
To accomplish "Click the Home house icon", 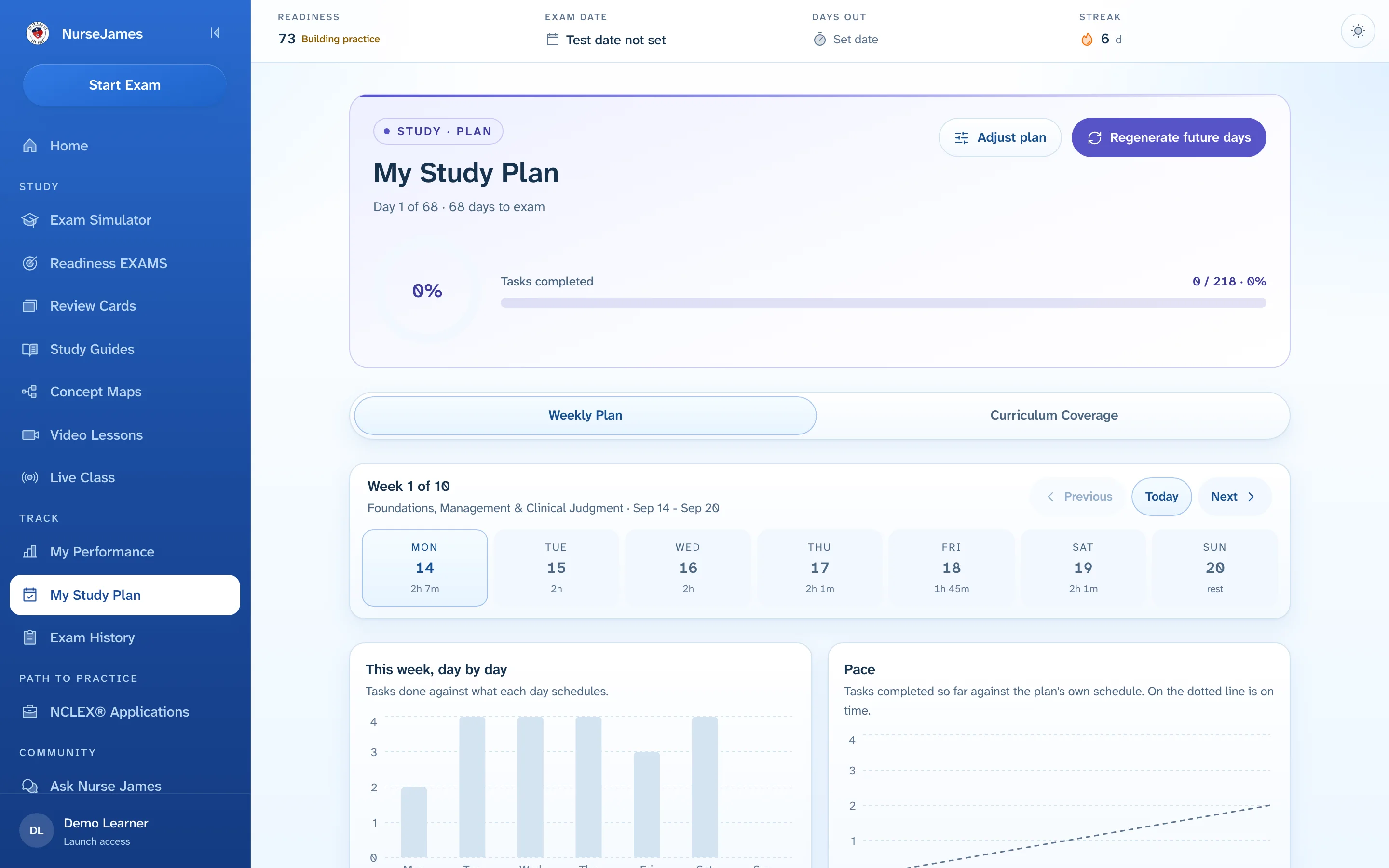I will 30,146.
